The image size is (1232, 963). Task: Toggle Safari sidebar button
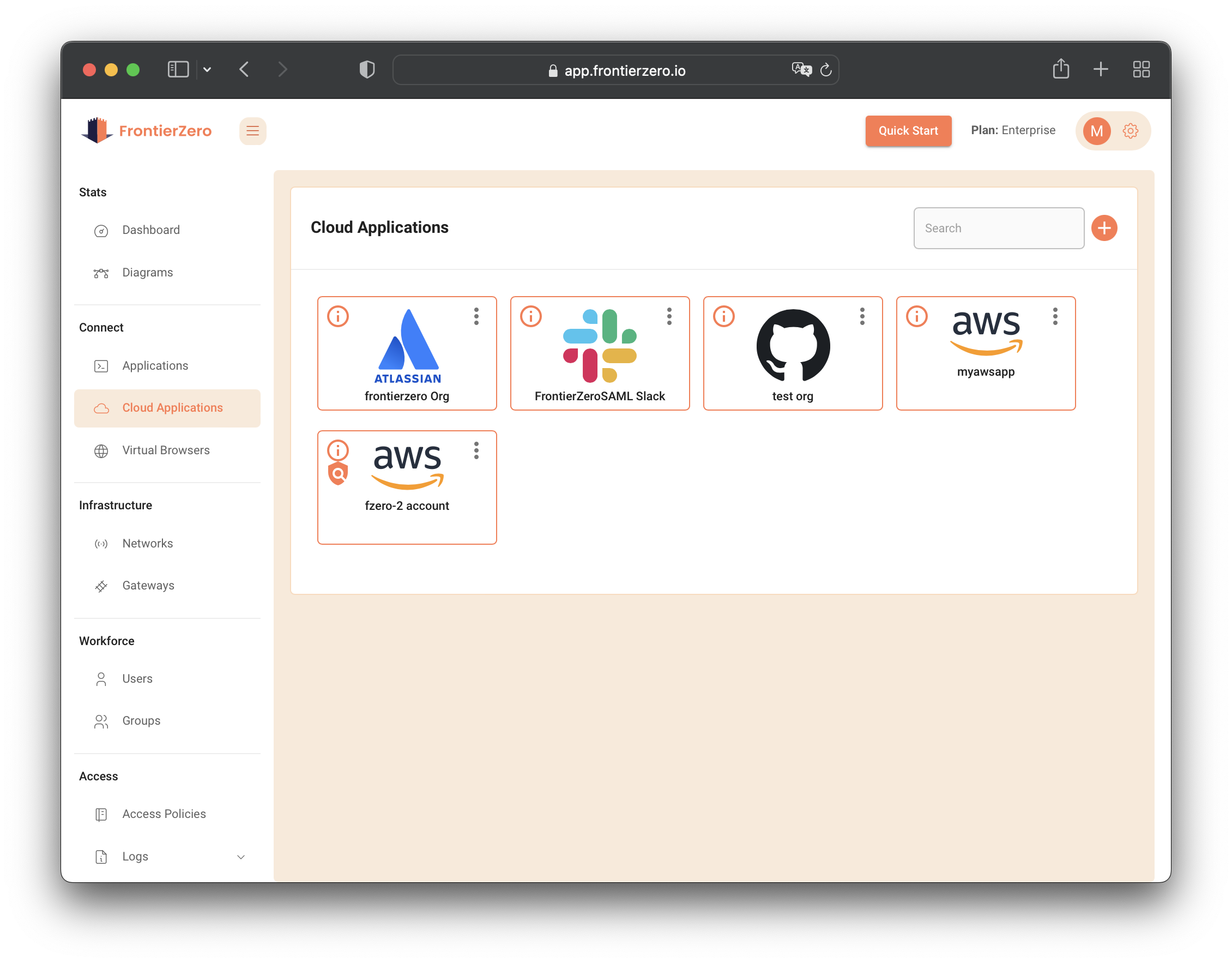coord(178,69)
